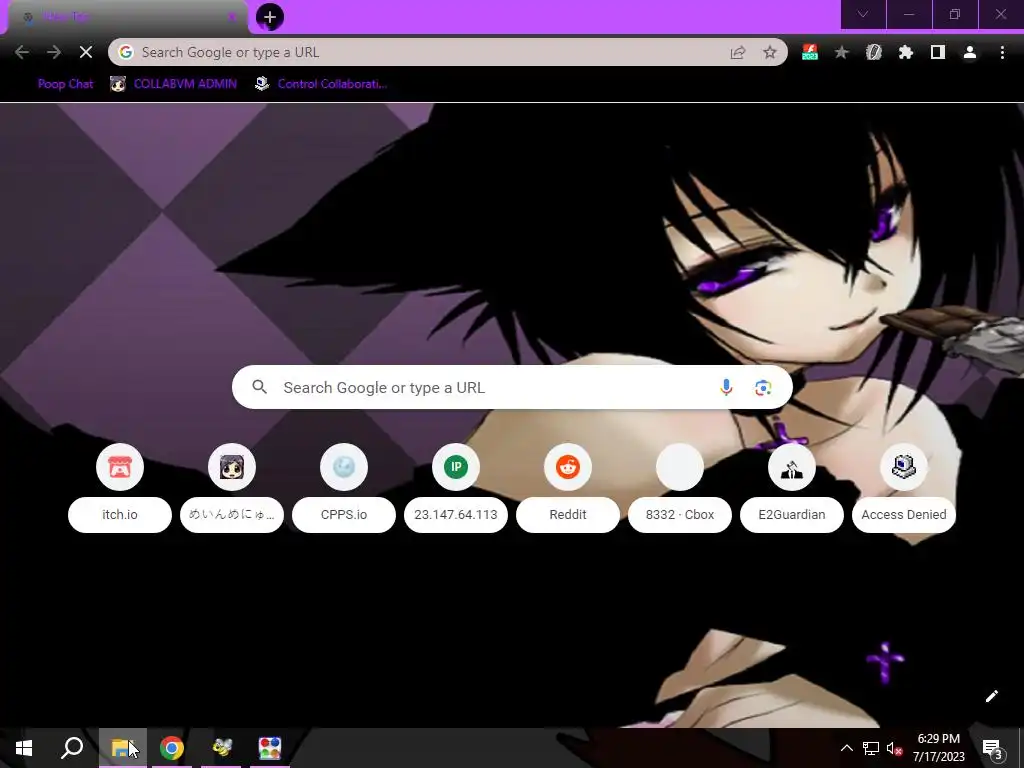
Task: Open Windows taskbar search
Action: 72,748
